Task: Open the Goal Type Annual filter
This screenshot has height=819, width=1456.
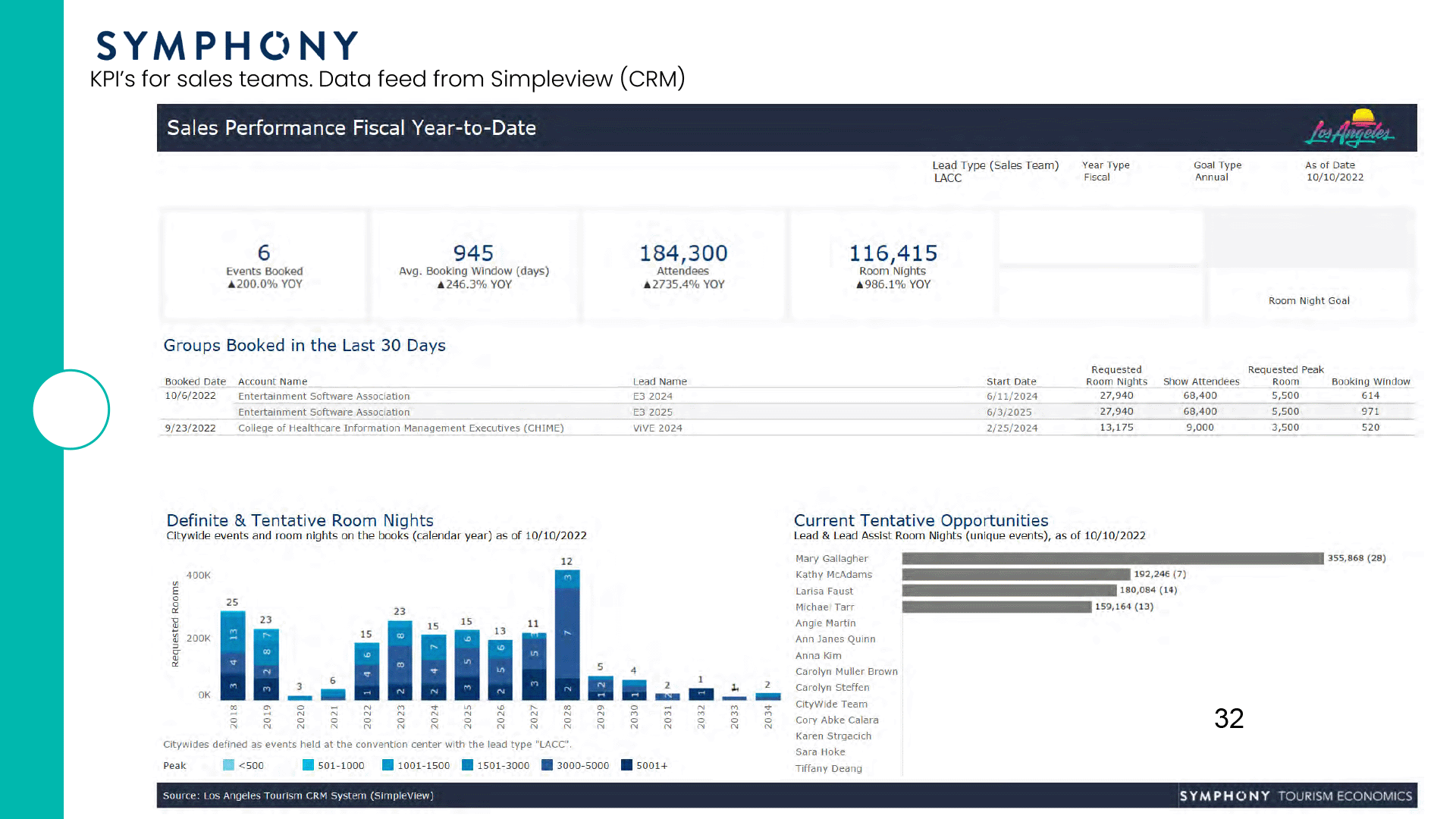Action: click(x=1211, y=177)
